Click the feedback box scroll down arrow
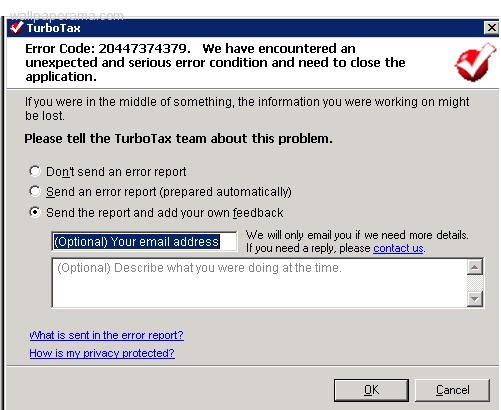This screenshot has height=410, width=501. click(475, 299)
